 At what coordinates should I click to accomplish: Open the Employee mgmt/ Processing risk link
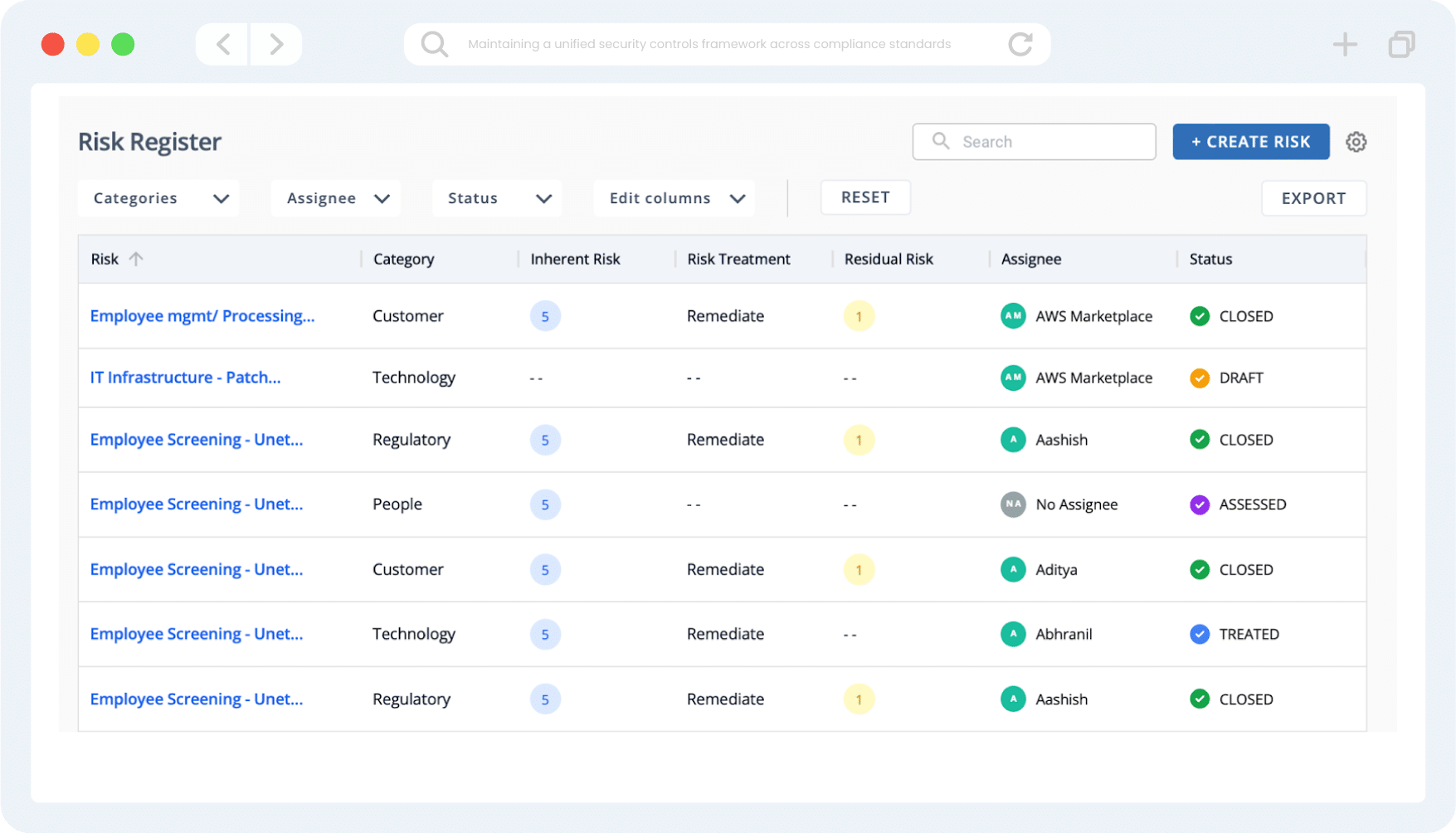tap(202, 316)
